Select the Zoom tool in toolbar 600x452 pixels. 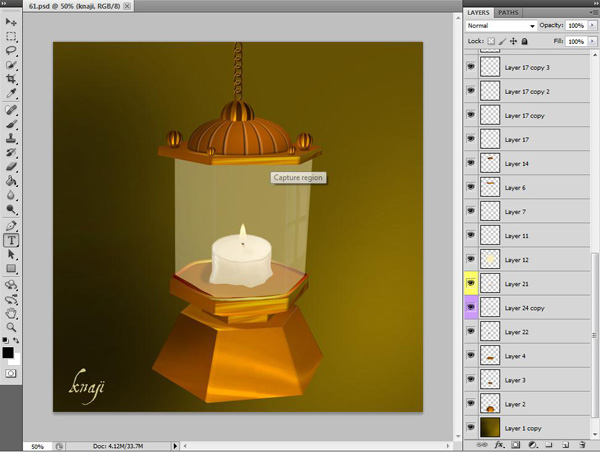point(11,326)
